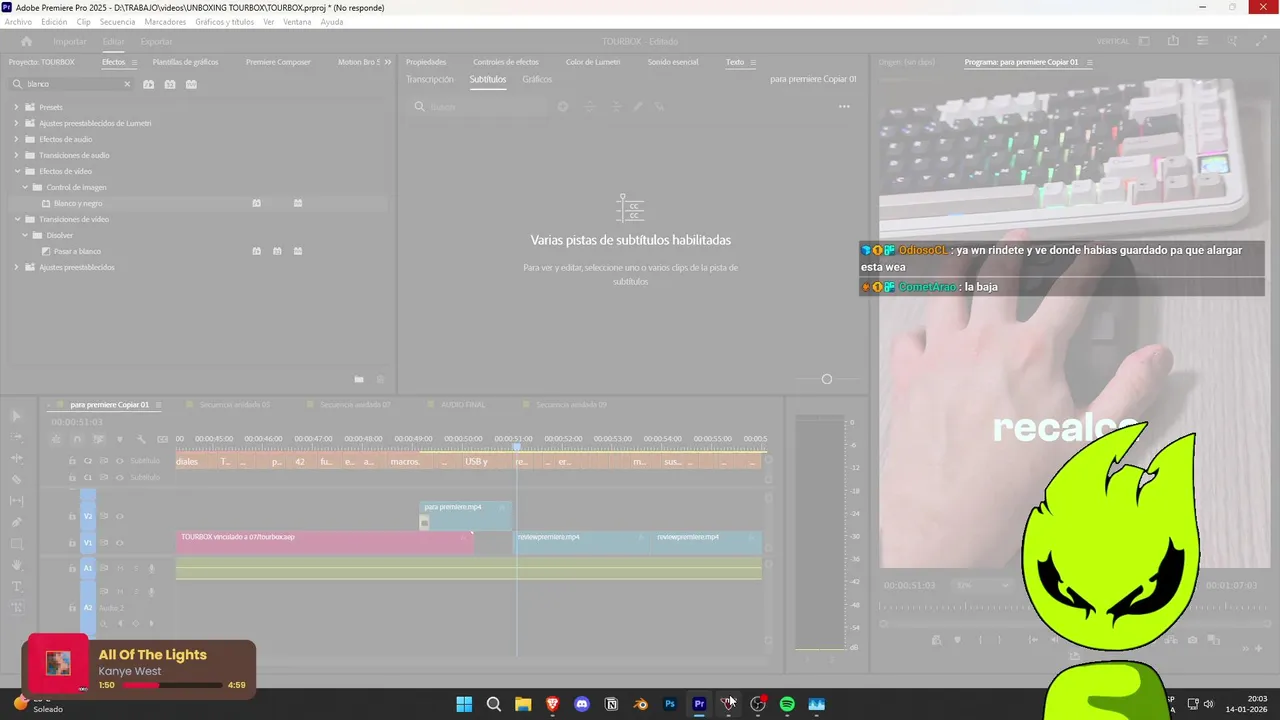
Task: Click the new bin folder icon in Effects panel
Action: click(359, 379)
